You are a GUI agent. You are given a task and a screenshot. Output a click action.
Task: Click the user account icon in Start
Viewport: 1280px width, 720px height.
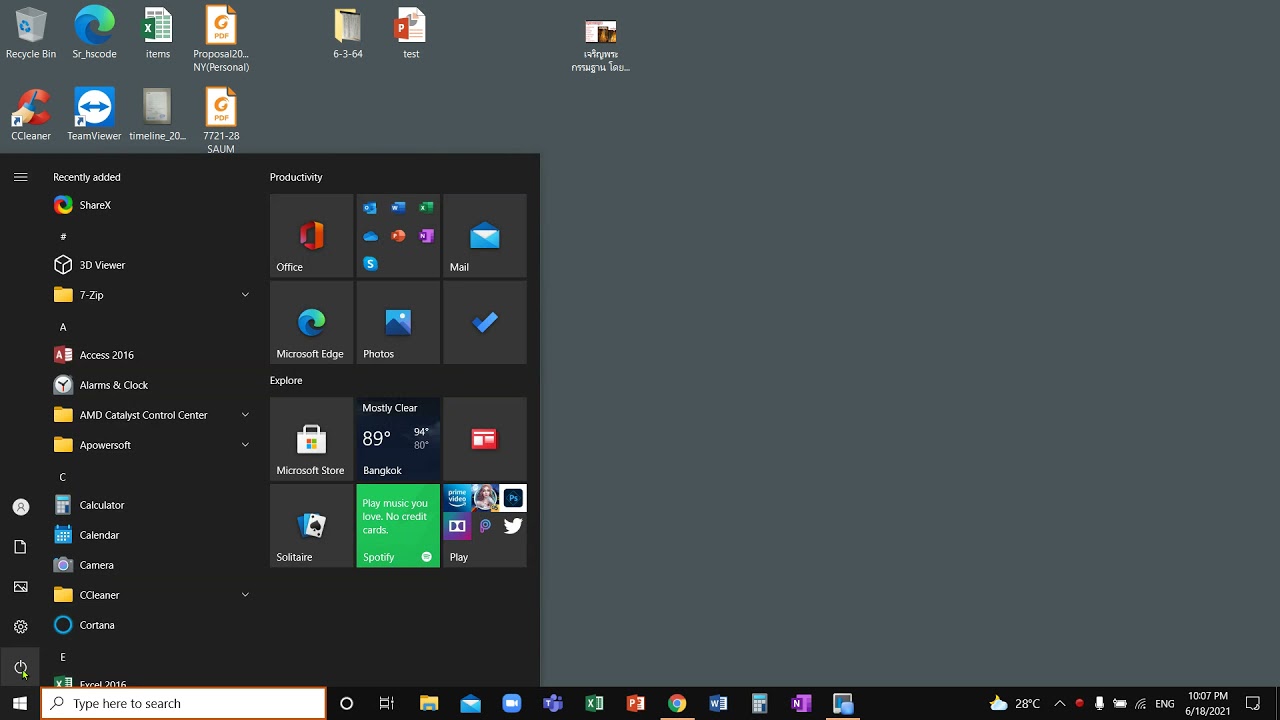point(20,507)
